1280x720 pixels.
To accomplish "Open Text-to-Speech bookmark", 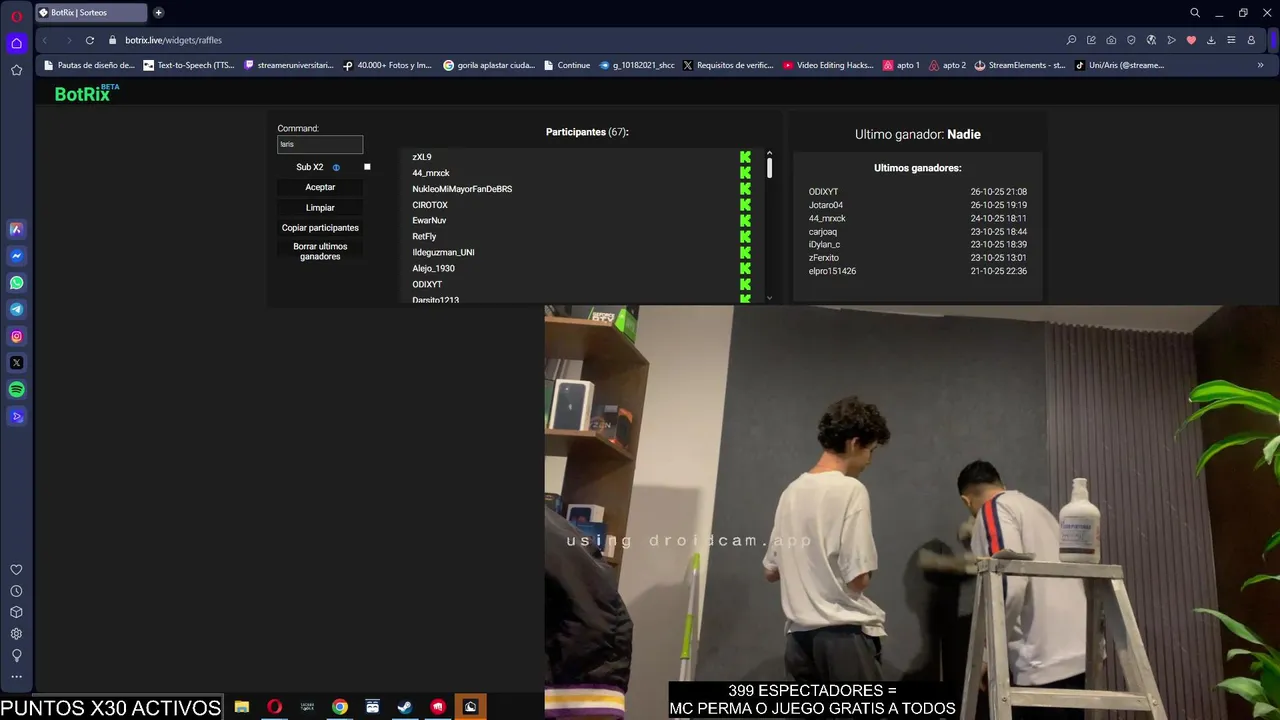I will click(x=189, y=65).
